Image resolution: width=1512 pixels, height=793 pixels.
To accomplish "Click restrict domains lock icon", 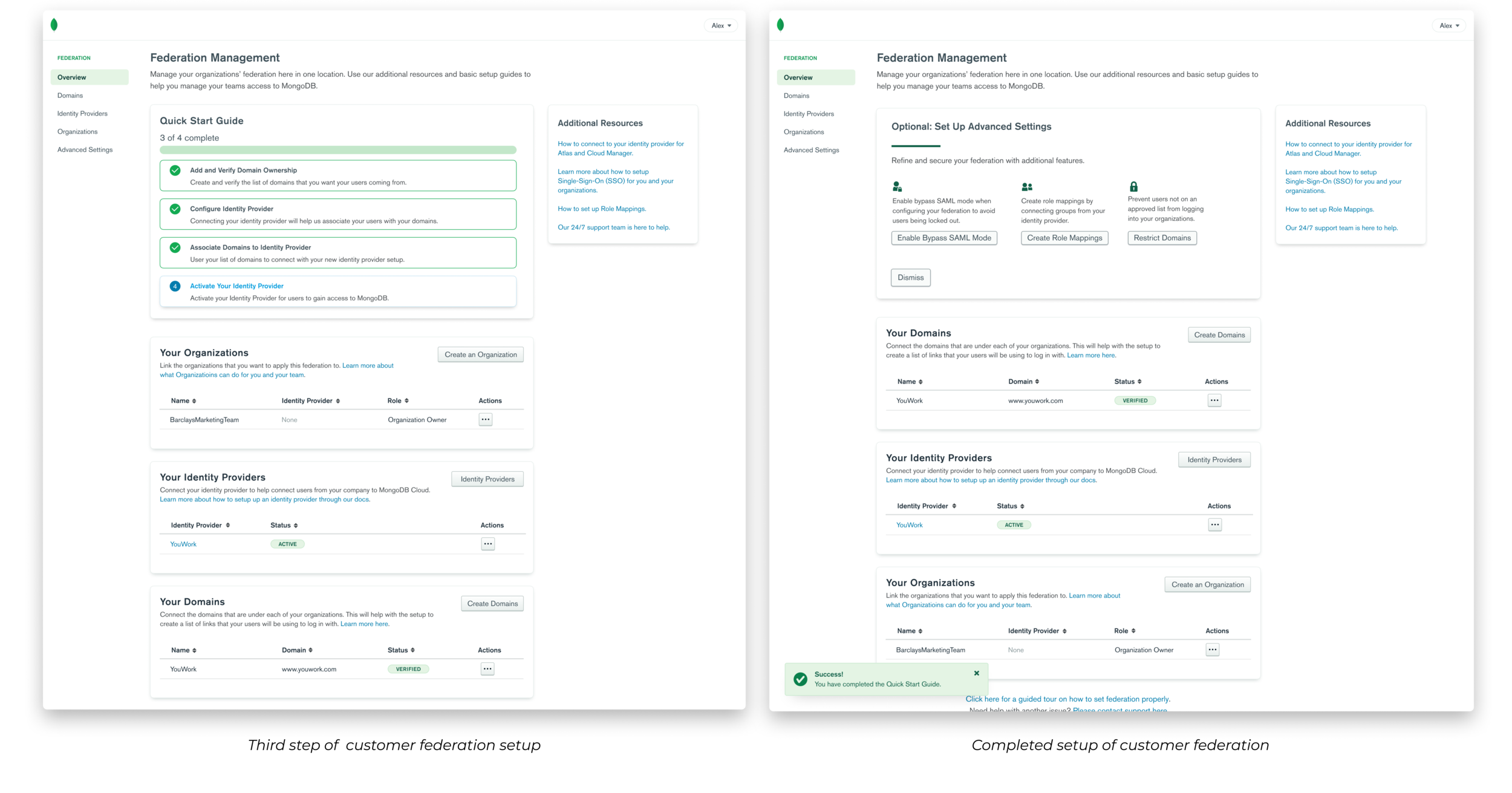I will click(1134, 187).
